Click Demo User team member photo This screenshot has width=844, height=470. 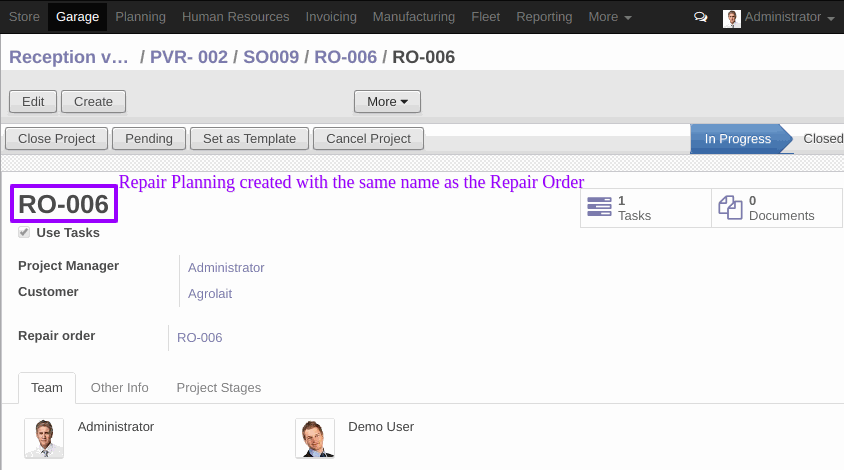point(315,438)
